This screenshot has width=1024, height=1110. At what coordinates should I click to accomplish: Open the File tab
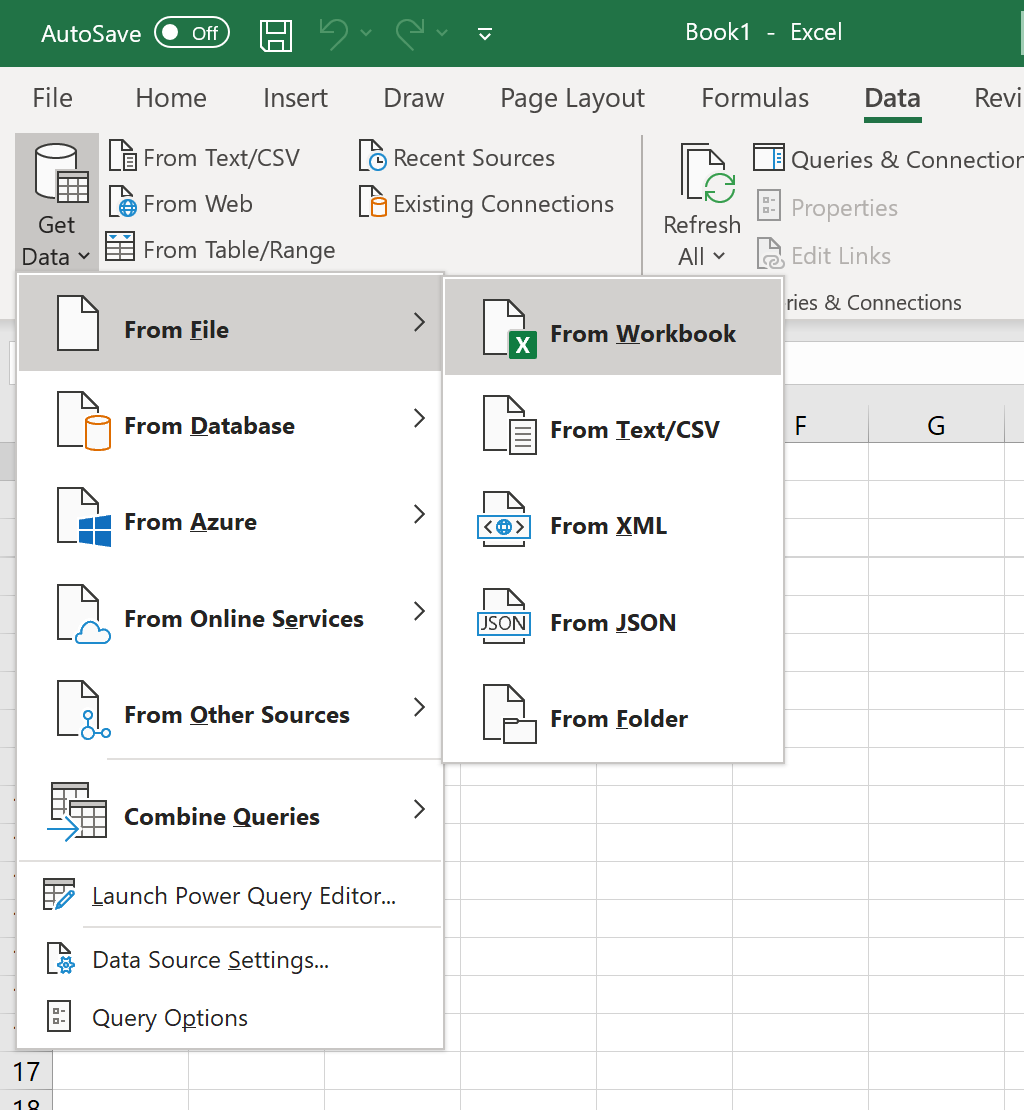pos(52,98)
